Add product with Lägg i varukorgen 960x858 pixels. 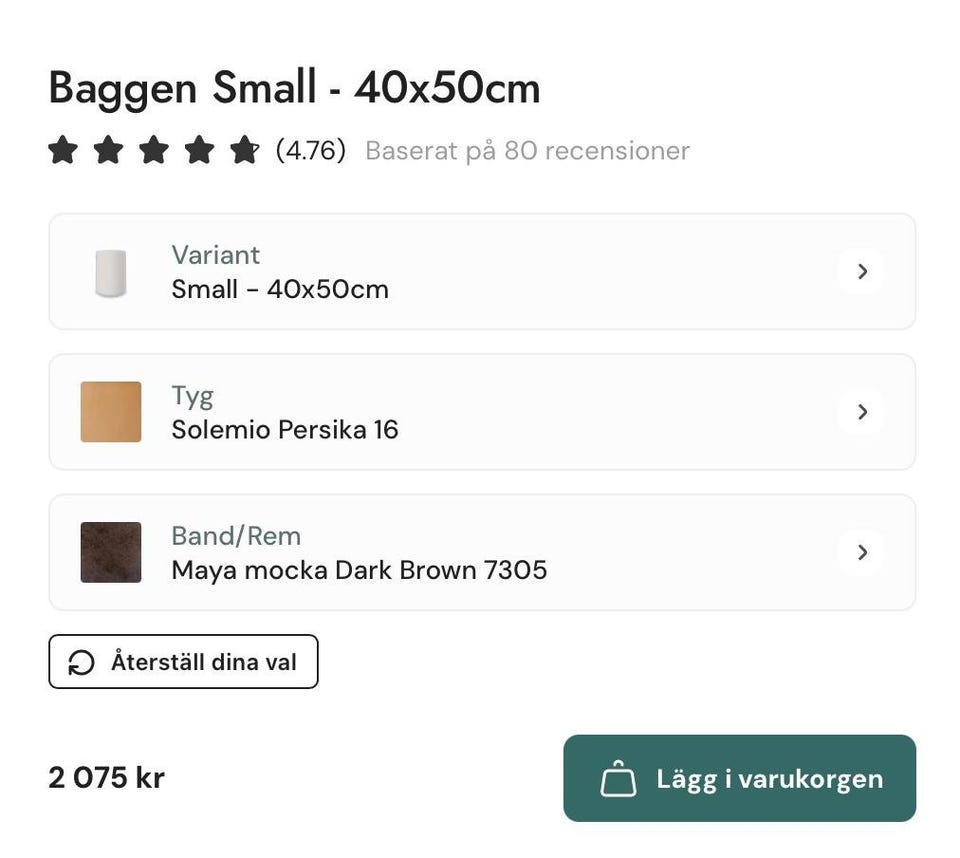[x=739, y=779]
